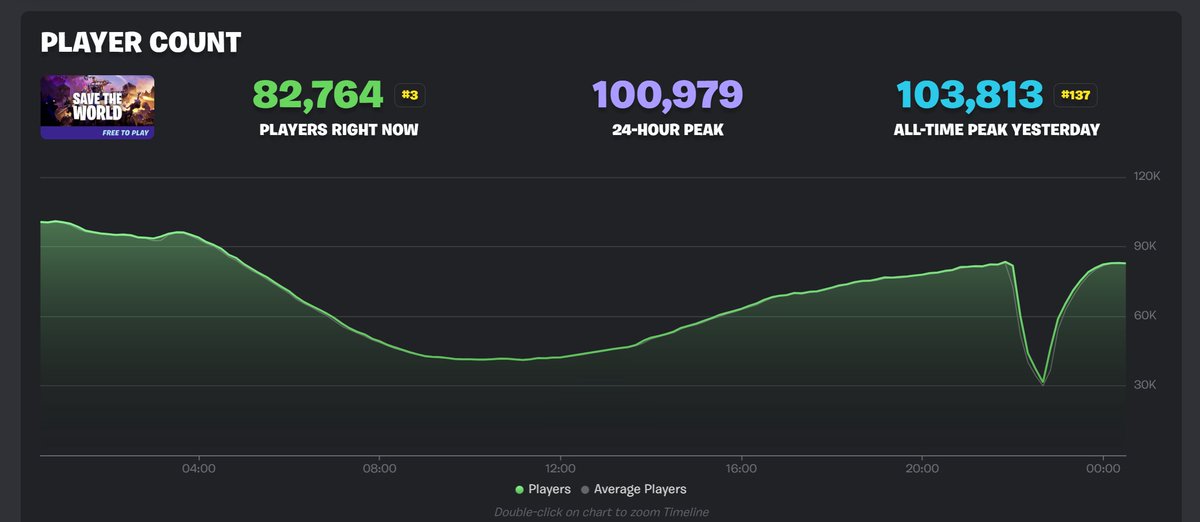Click the 20:00 time axis label
1200x522 pixels.
click(x=922, y=467)
